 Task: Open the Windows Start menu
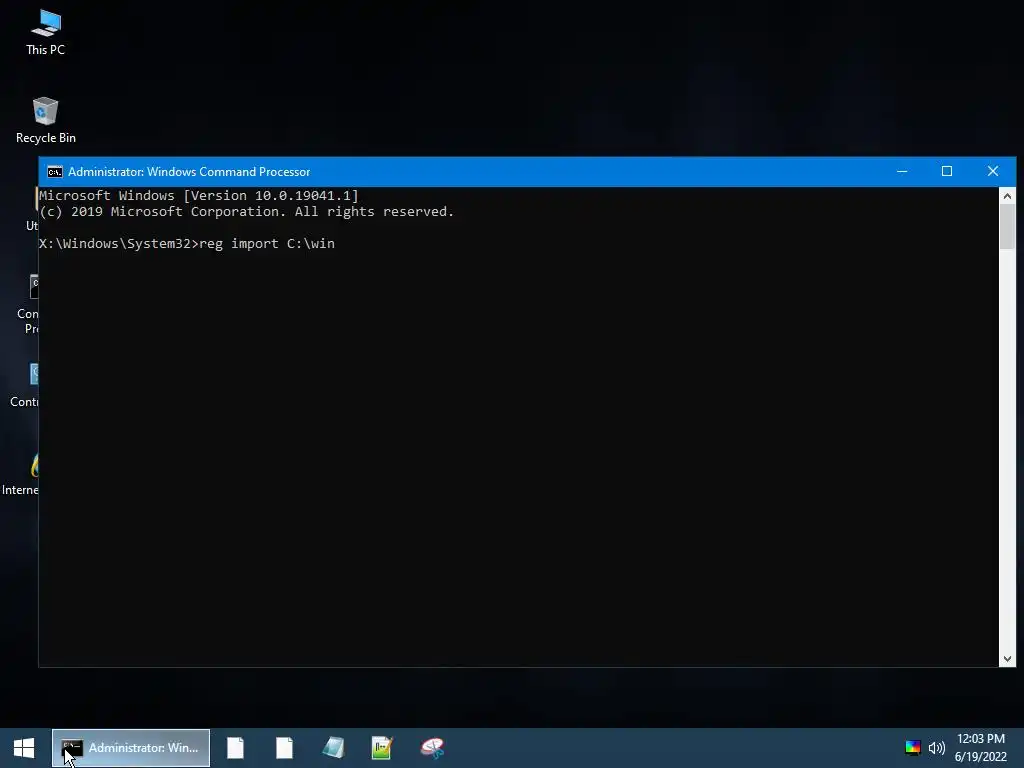point(24,748)
